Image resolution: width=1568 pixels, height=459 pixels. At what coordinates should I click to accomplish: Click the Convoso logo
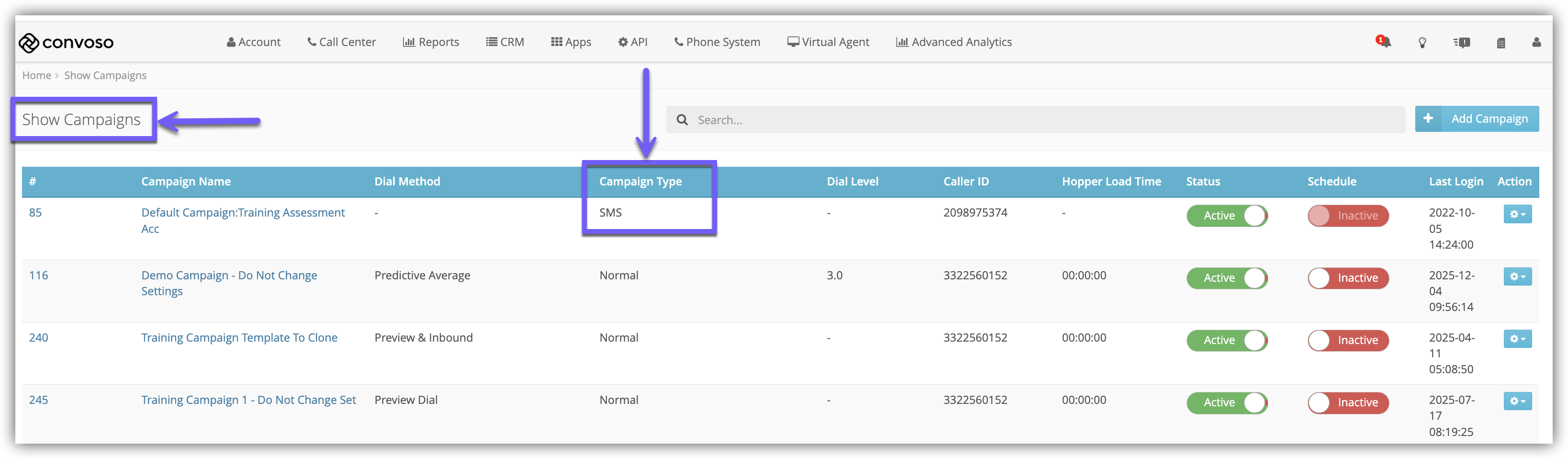(x=67, y=43)
